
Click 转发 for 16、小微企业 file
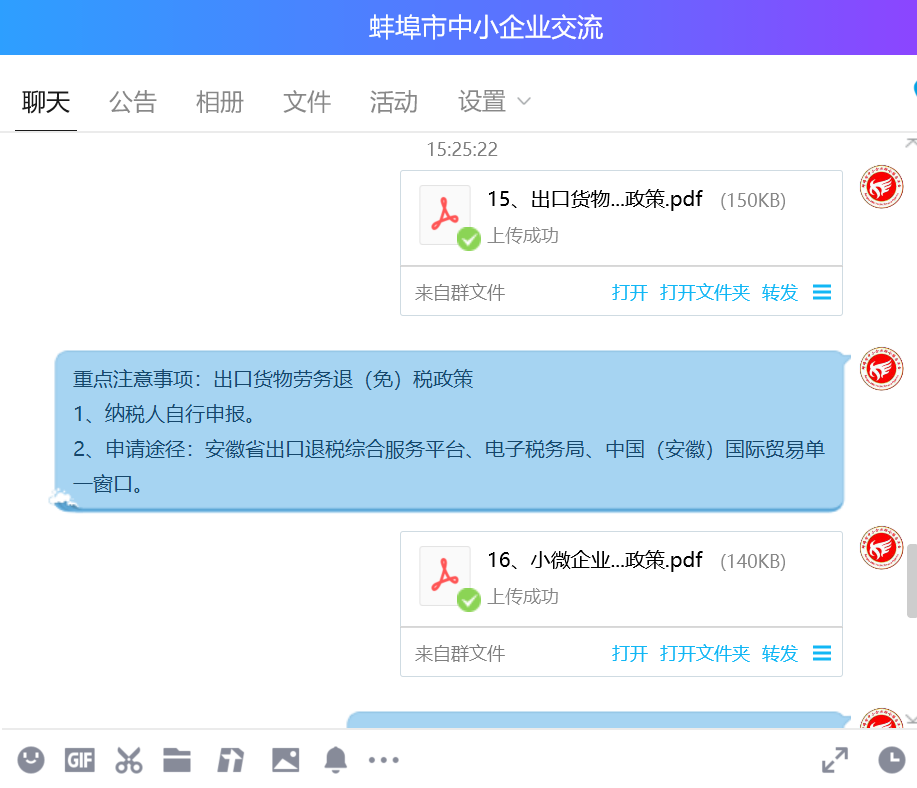coord(780,653)
